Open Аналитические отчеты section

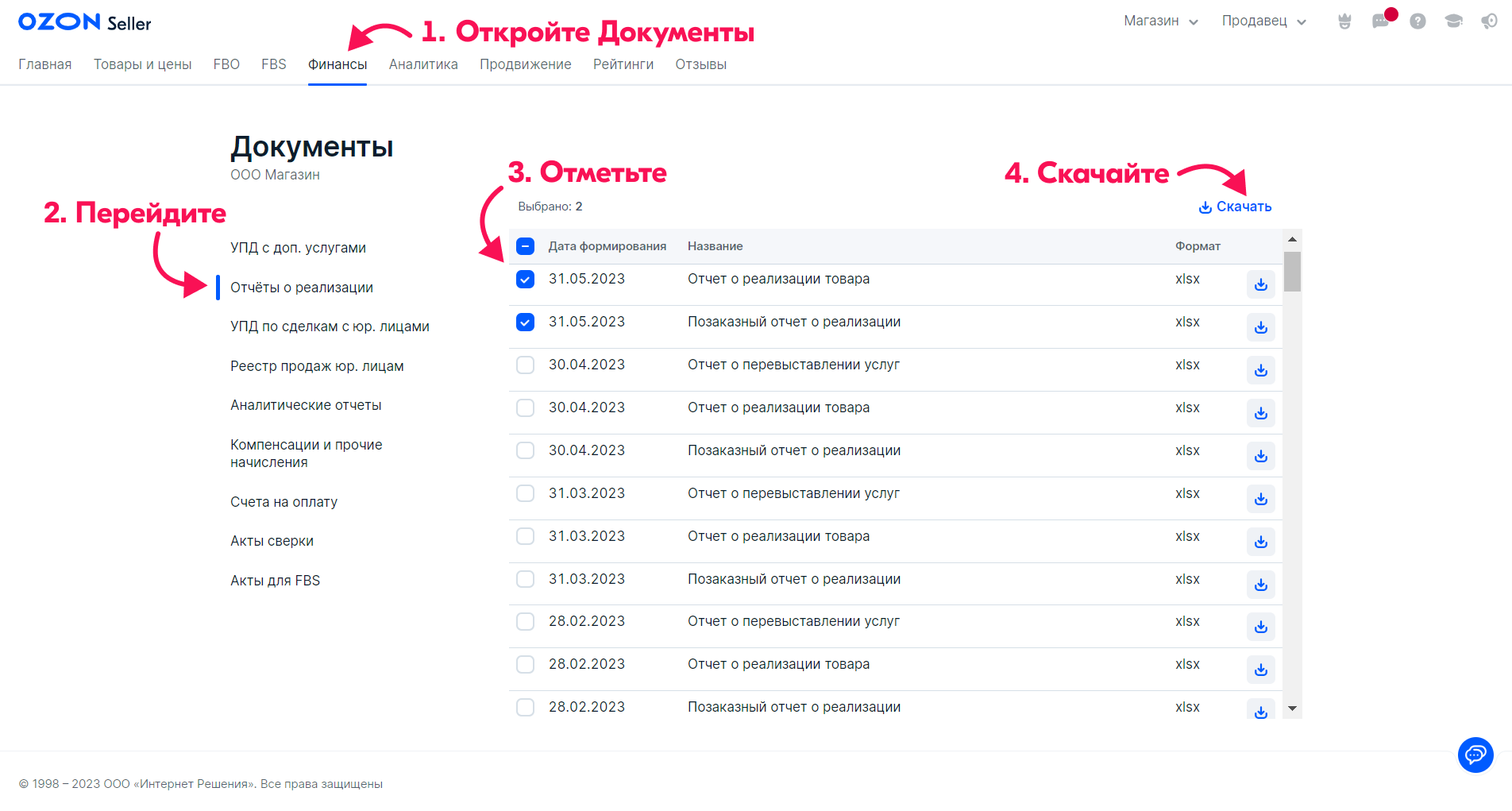point(306,405)
